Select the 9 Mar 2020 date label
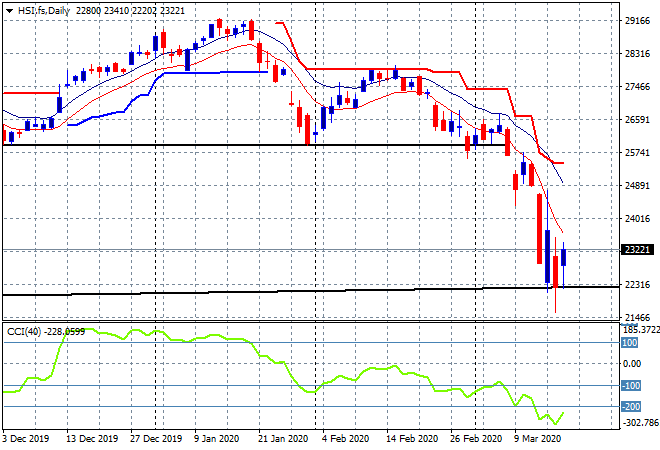The width and height of the screenshot is (660, 450). [537, 439]
